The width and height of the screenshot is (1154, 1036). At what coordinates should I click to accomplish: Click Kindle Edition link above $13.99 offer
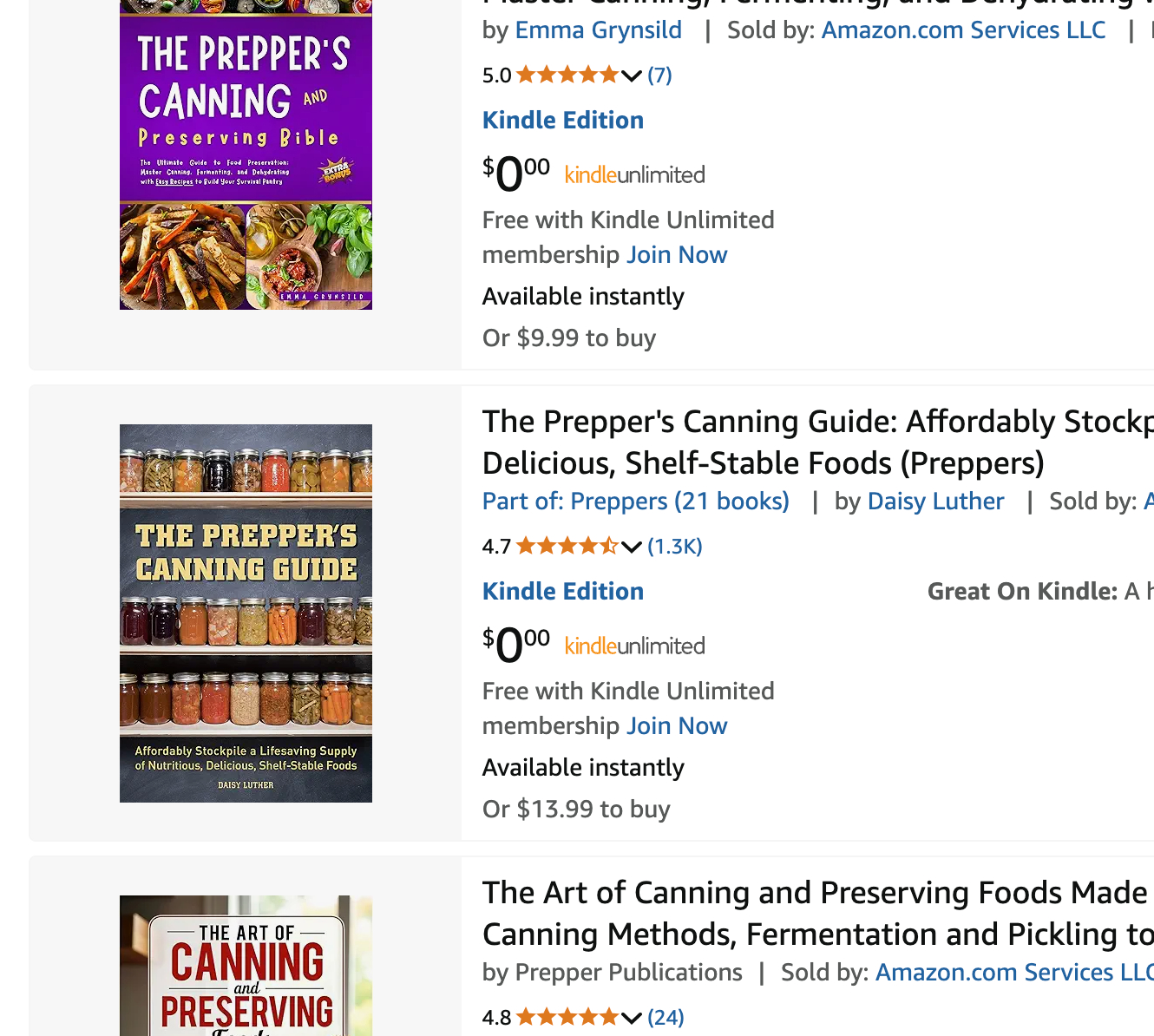pyautogui.click(x=562, y=592)
